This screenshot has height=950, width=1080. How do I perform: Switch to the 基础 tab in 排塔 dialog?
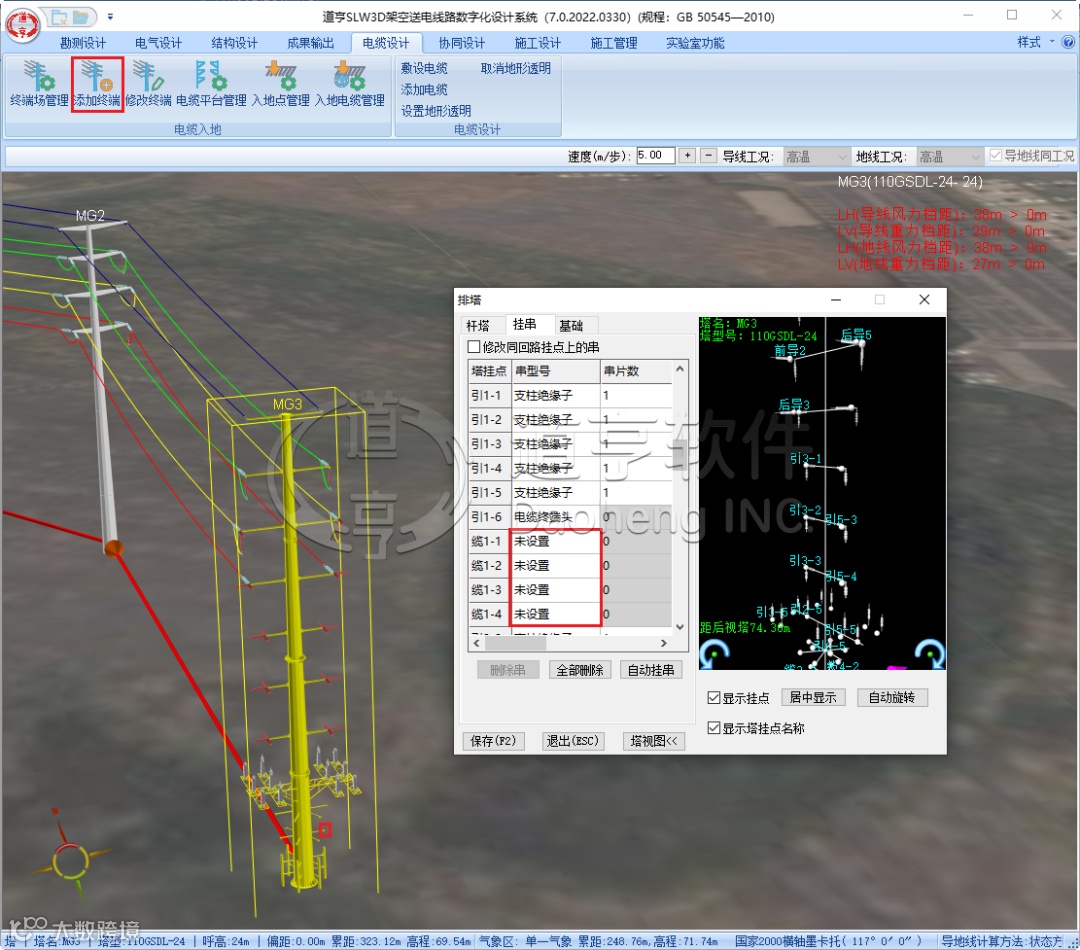pyautogui.click(x=571, y=325)
